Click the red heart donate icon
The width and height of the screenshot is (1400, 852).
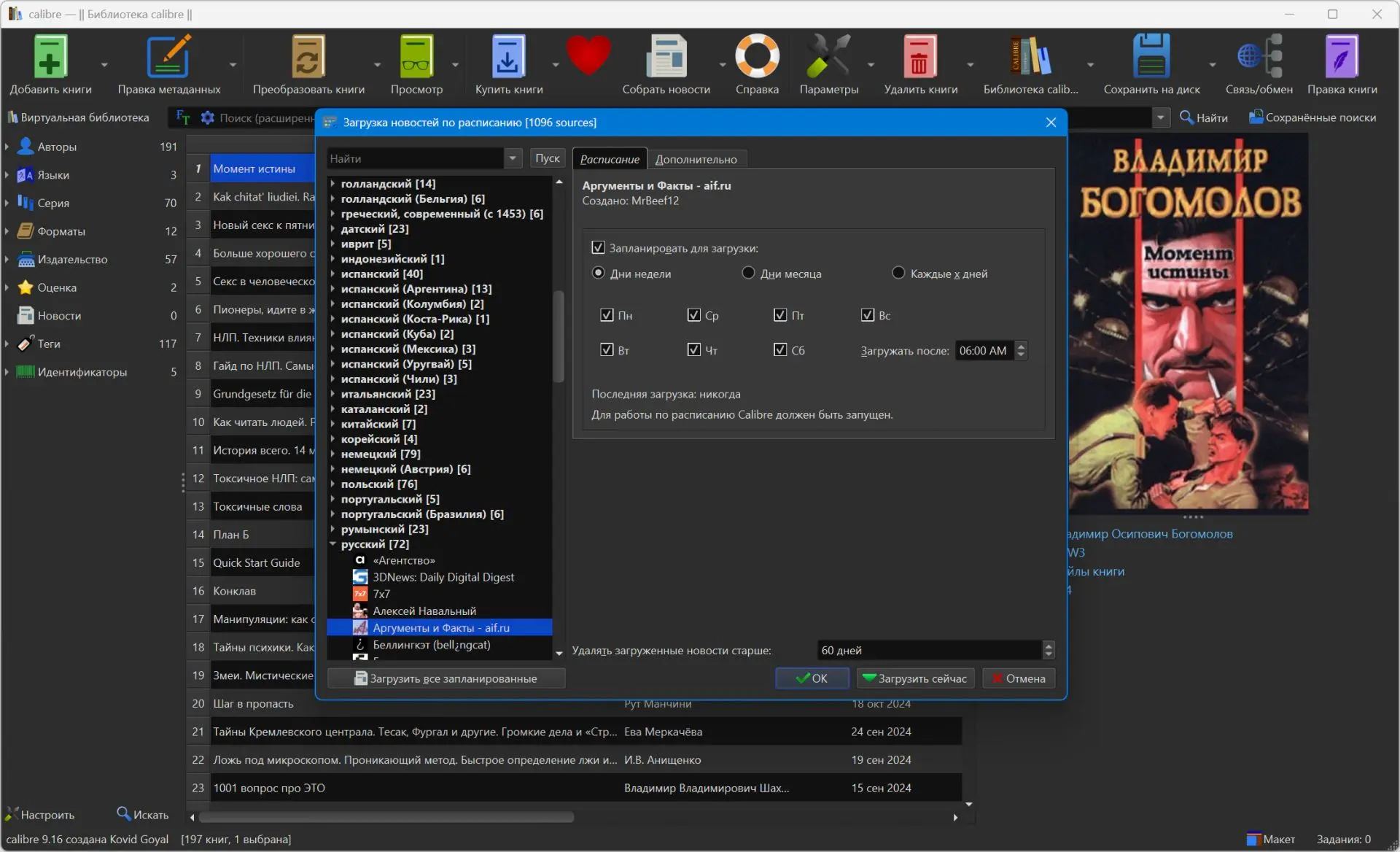pyautogui.click(x=588, y=55)
